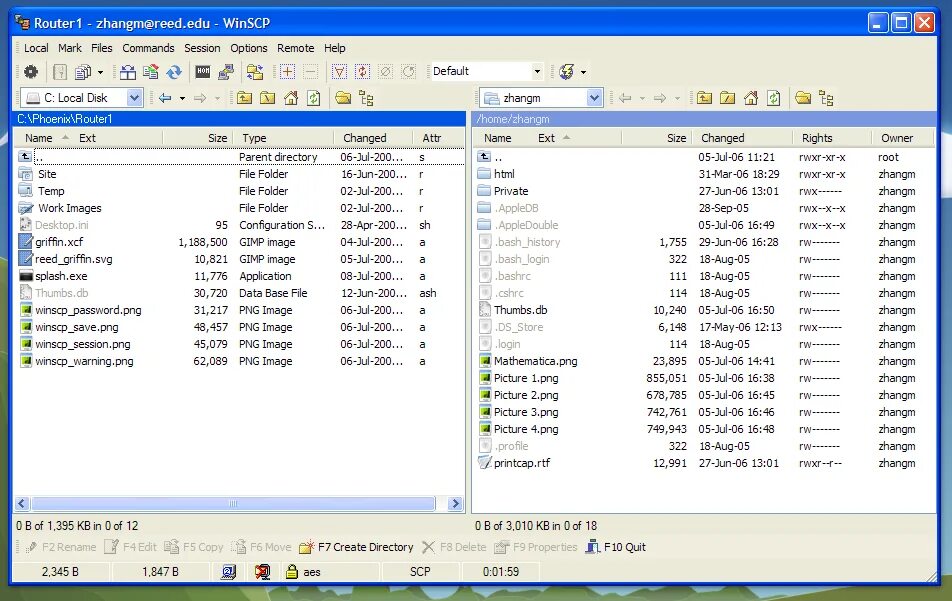Click the Invert Selection icon
The width and height of the screenshot is (952, 601).
tap(362, 72)
